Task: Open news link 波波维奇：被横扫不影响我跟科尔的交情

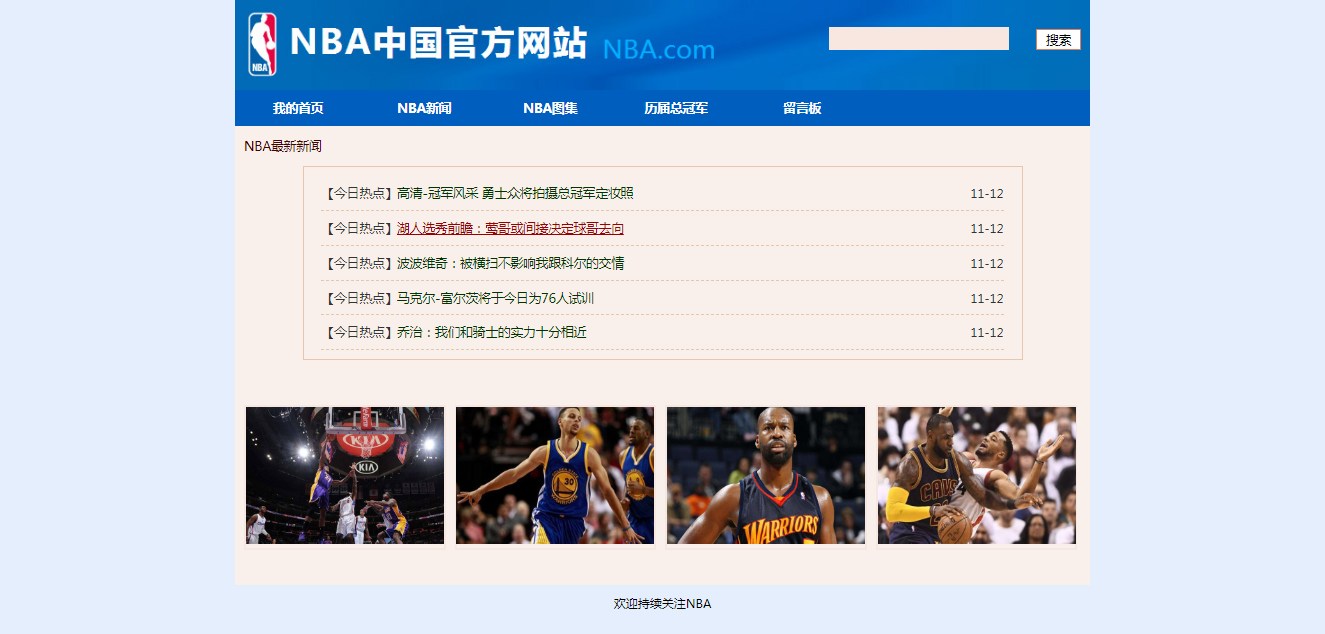Action: (x=510, y=264)
